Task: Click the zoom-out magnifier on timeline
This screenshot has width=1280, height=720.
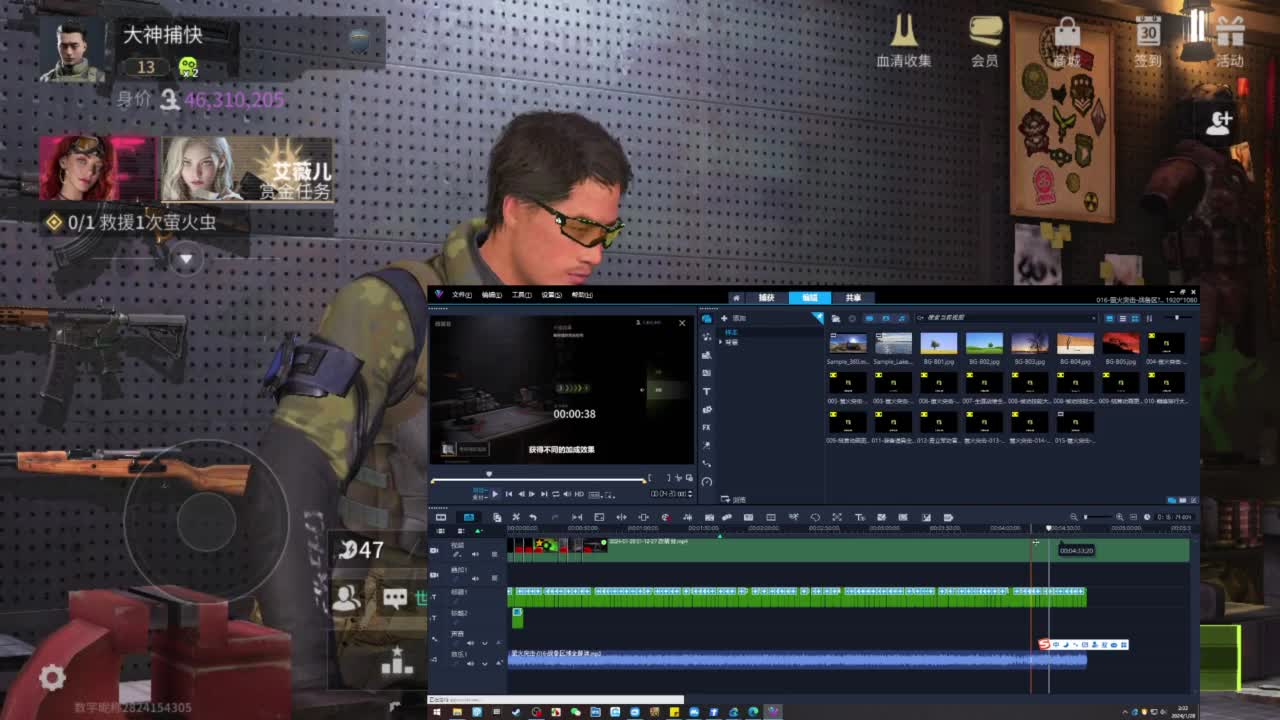Action: [x=1074, y=517]
